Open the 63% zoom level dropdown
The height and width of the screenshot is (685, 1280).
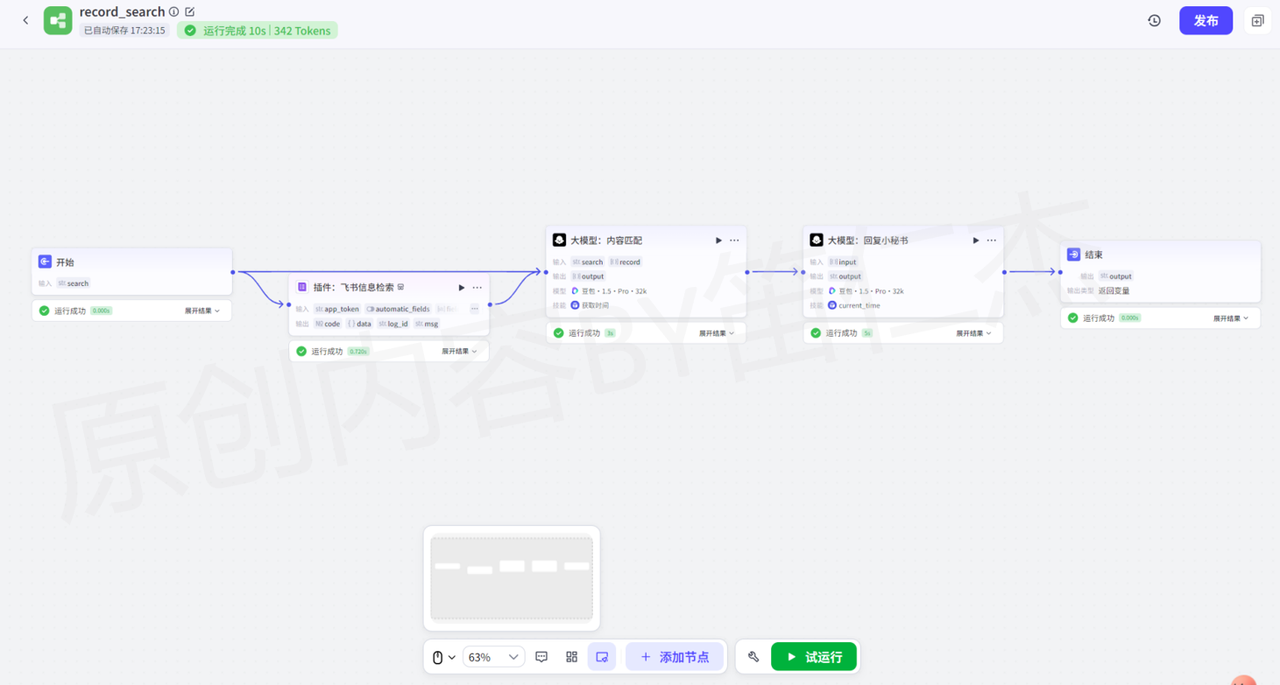pos(494,657)
